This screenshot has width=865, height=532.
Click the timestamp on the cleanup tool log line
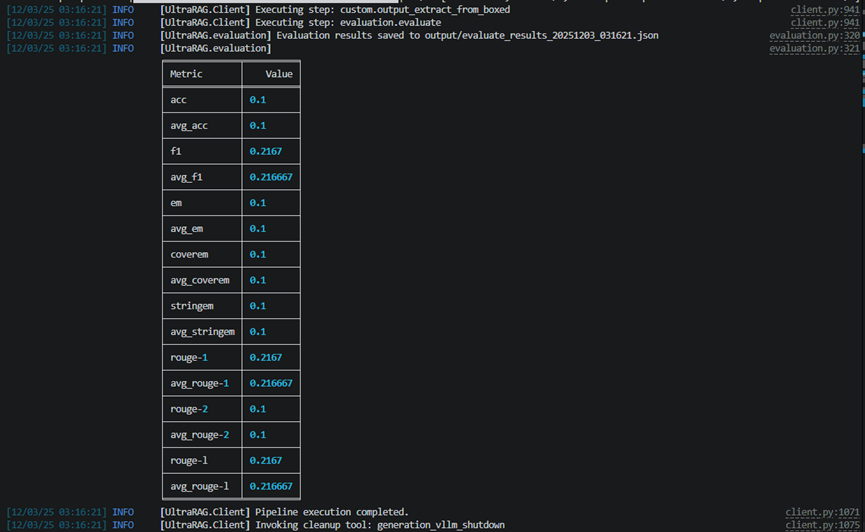(56, 525)
